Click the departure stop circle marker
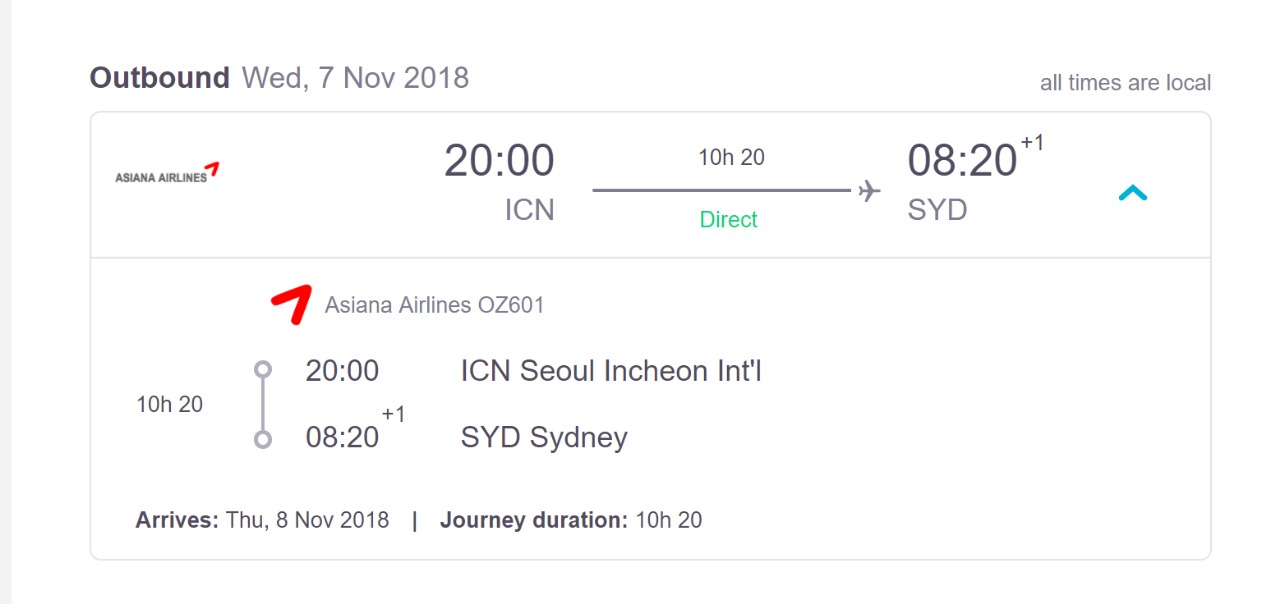This screenshot has width=1280, height=604. (263, 370)
